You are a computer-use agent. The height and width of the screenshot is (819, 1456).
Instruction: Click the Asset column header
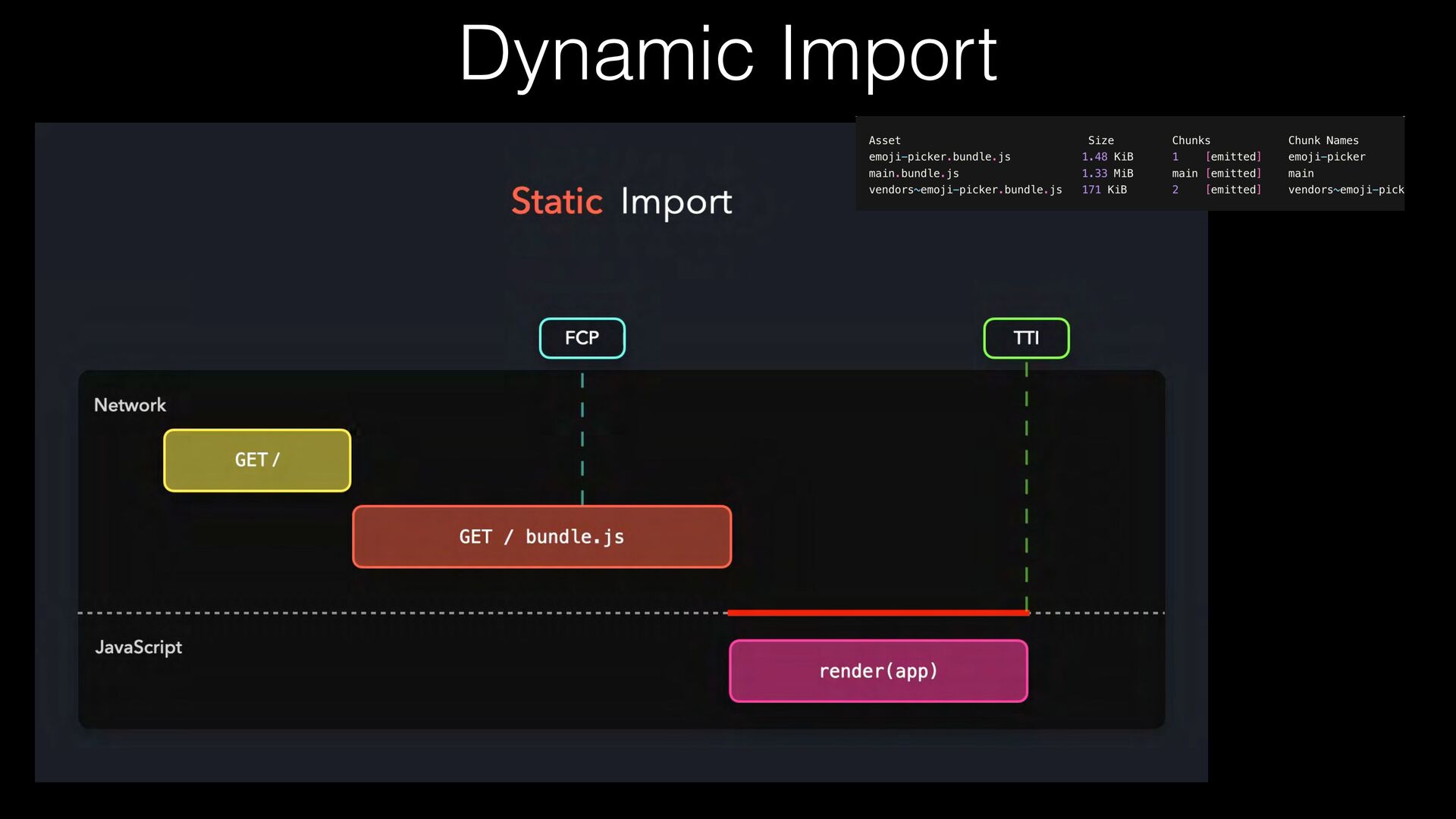[x=884, y=140]
